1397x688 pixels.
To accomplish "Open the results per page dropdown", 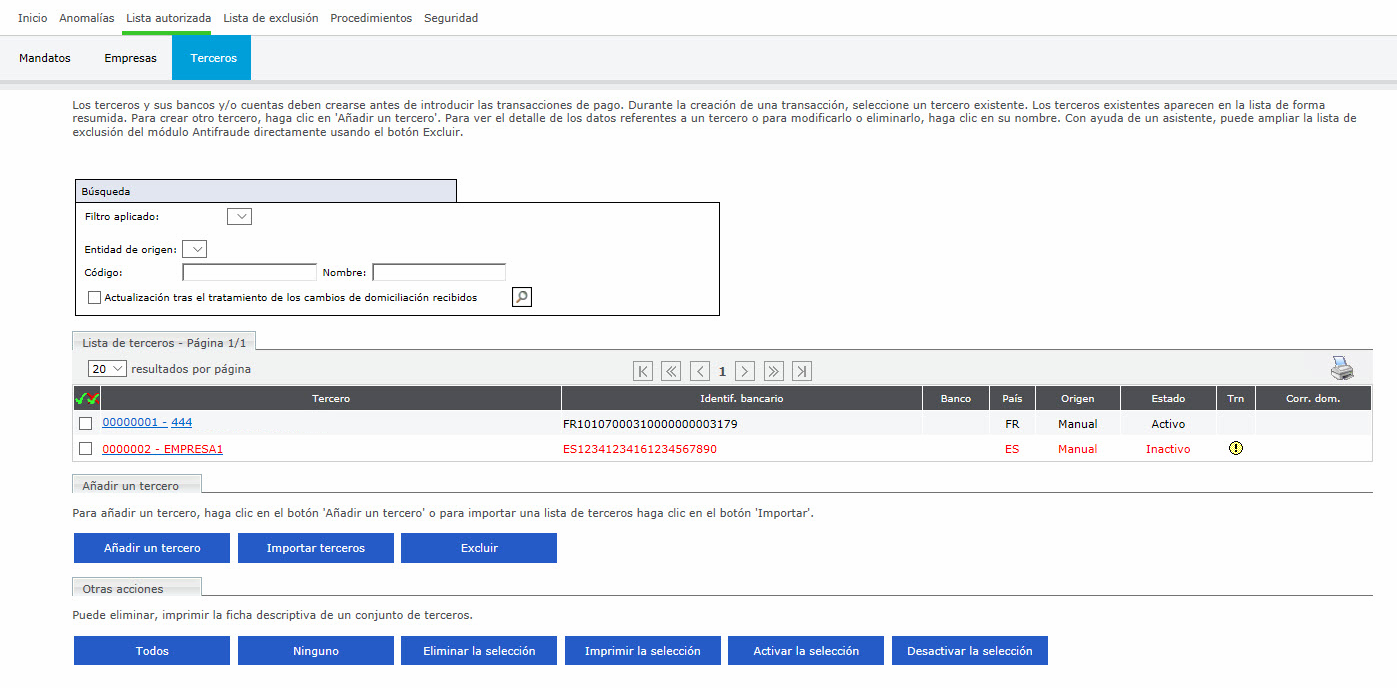I will [107, 369].
